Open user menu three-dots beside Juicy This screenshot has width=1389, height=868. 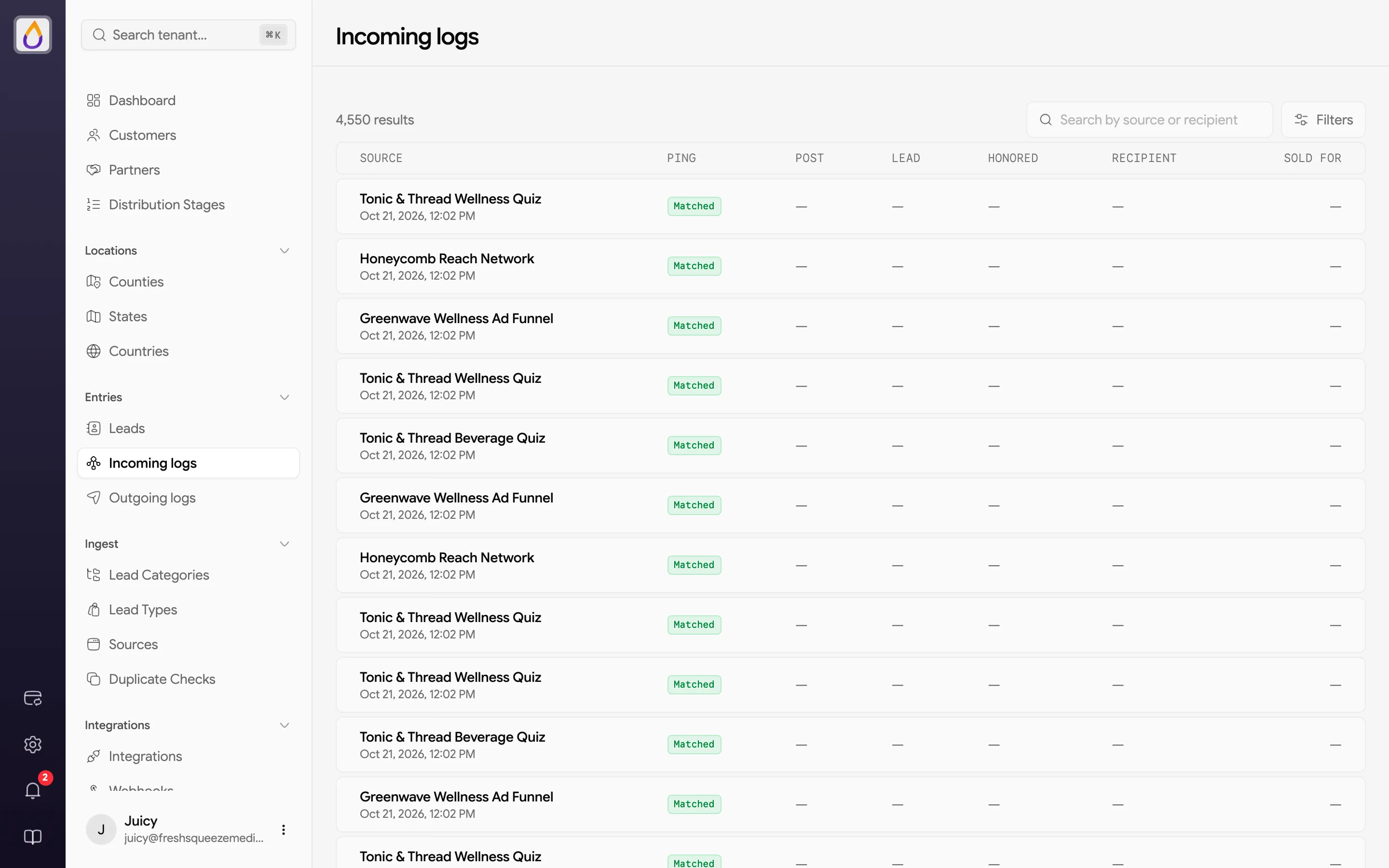pos(284,829)
